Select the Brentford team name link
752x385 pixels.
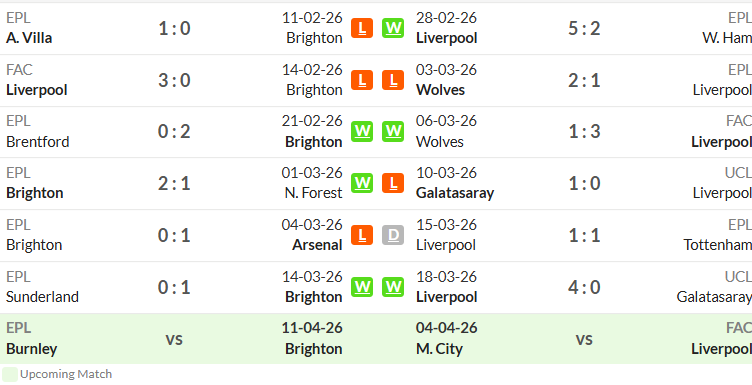tap(37, 141)
